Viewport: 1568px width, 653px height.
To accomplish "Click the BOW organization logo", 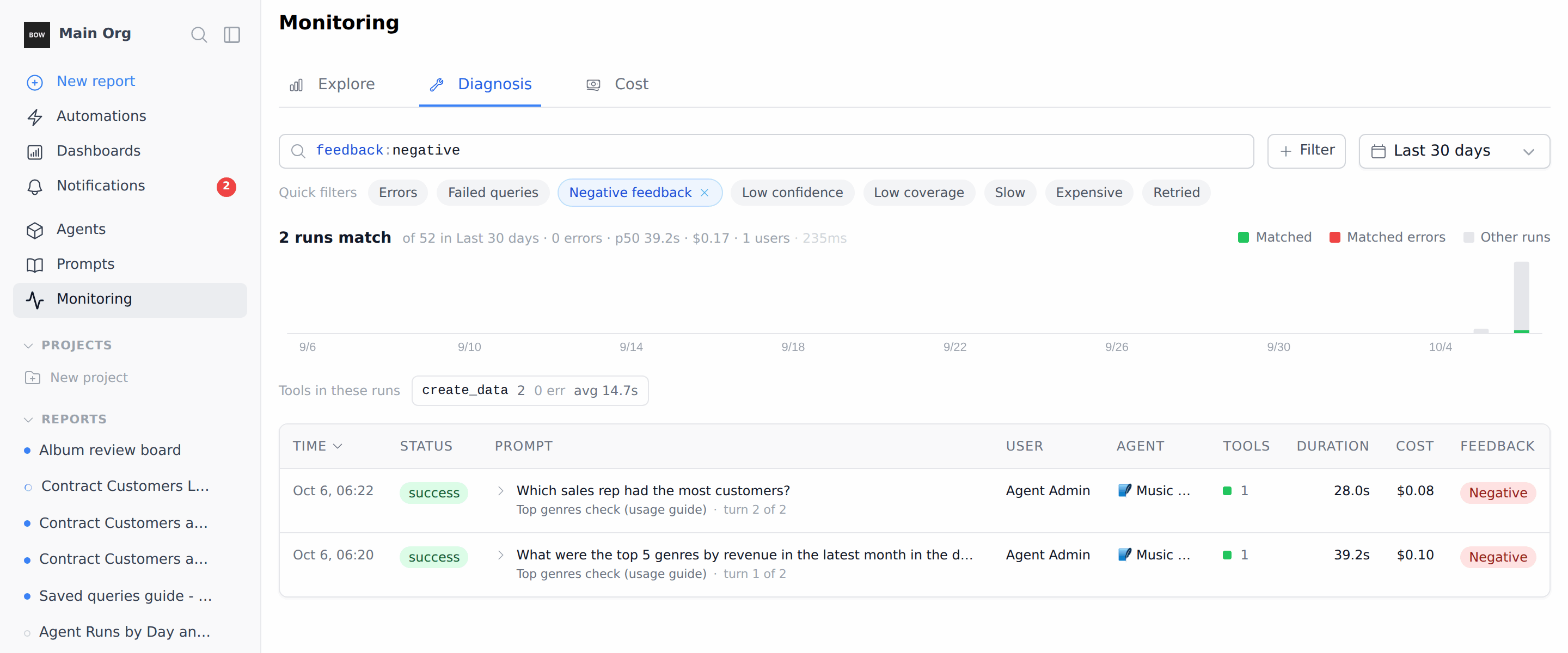I will click(x=36, y=34).
